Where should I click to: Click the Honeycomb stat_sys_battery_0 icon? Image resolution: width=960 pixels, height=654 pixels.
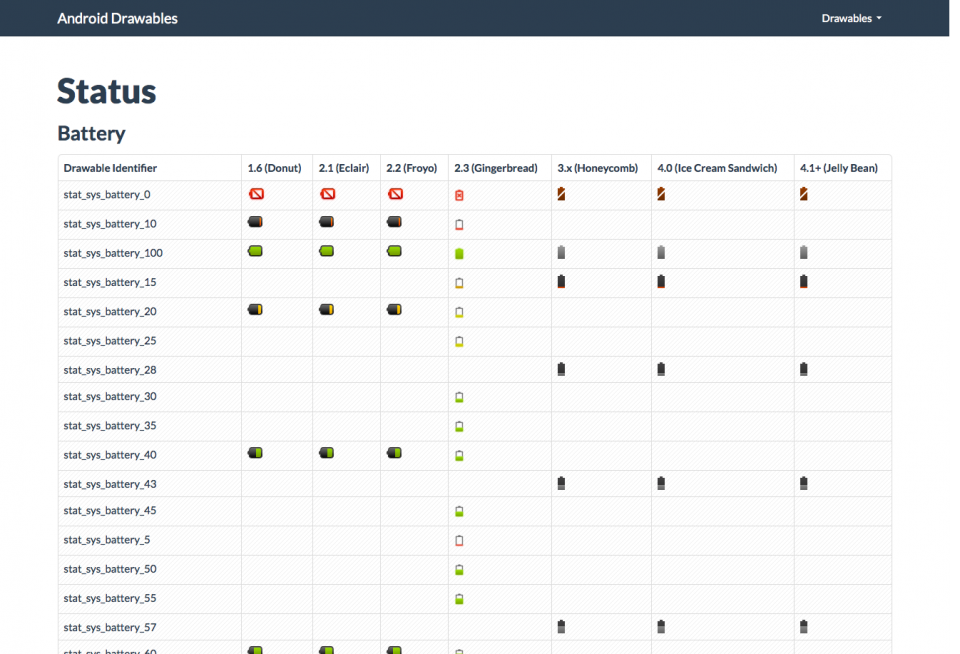(x=561, y=194)
